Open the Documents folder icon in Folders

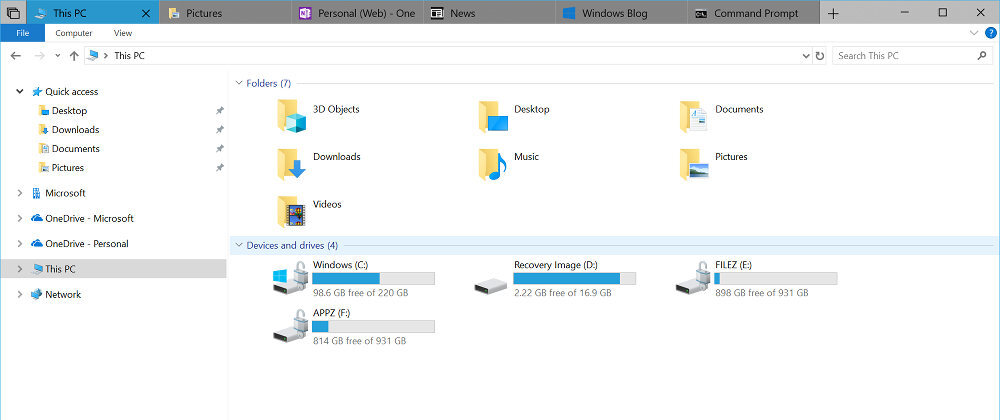point(694,116)
